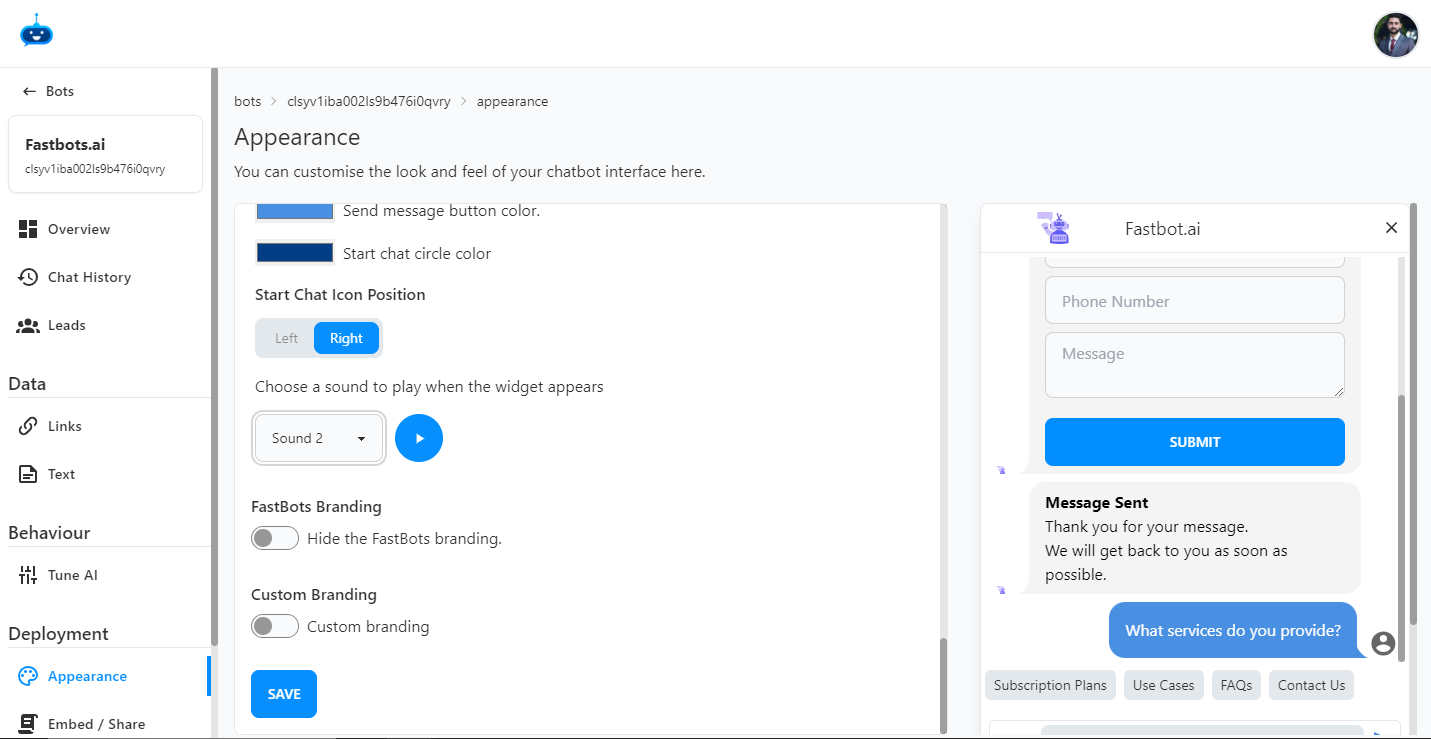The width and height of the screenshot is (1431, 739).
Task: Enable hiding the FastBots branding
Action: point(275,538)
